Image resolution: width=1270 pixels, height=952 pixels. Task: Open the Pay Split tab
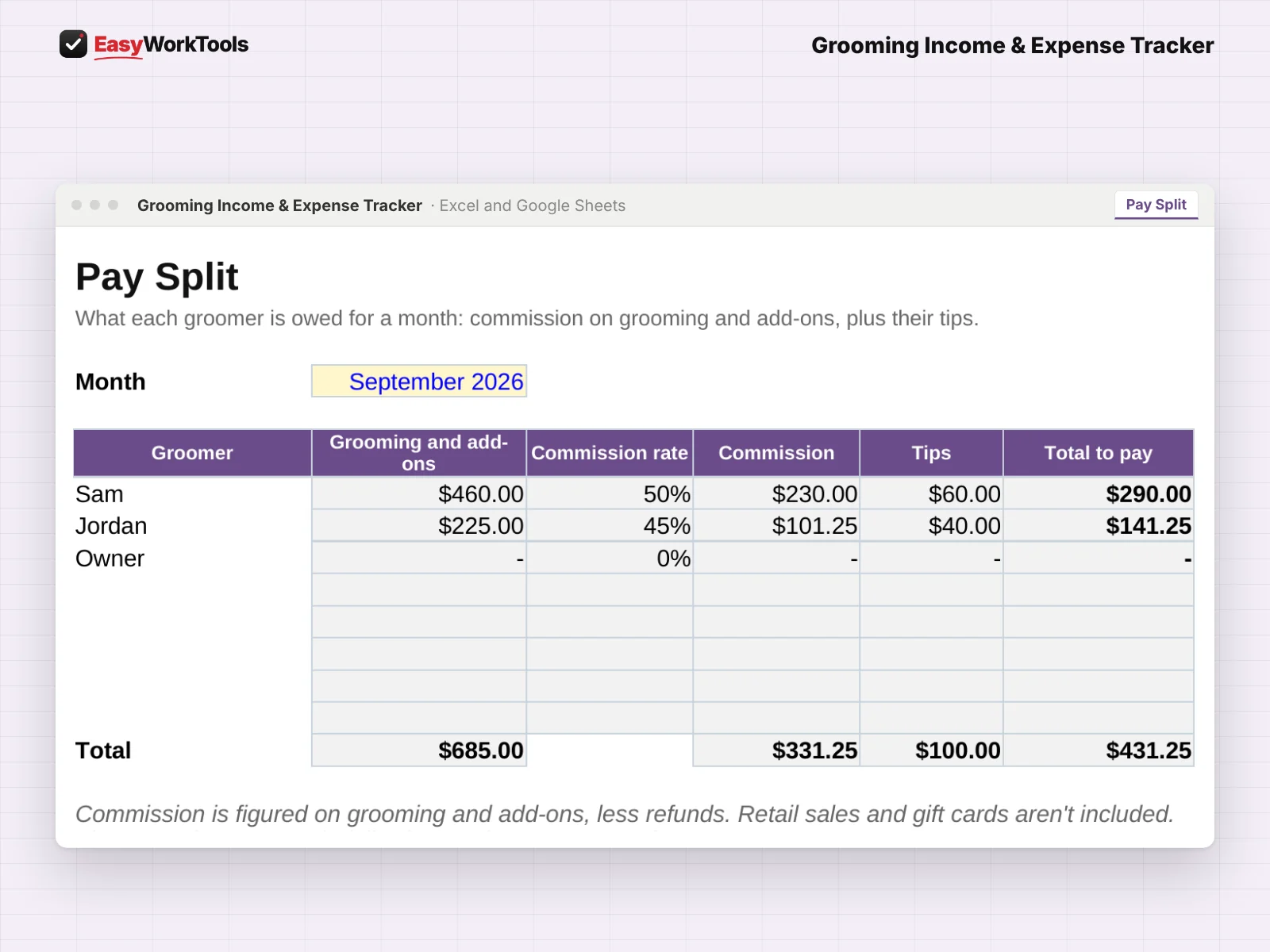coord(1156,205)
